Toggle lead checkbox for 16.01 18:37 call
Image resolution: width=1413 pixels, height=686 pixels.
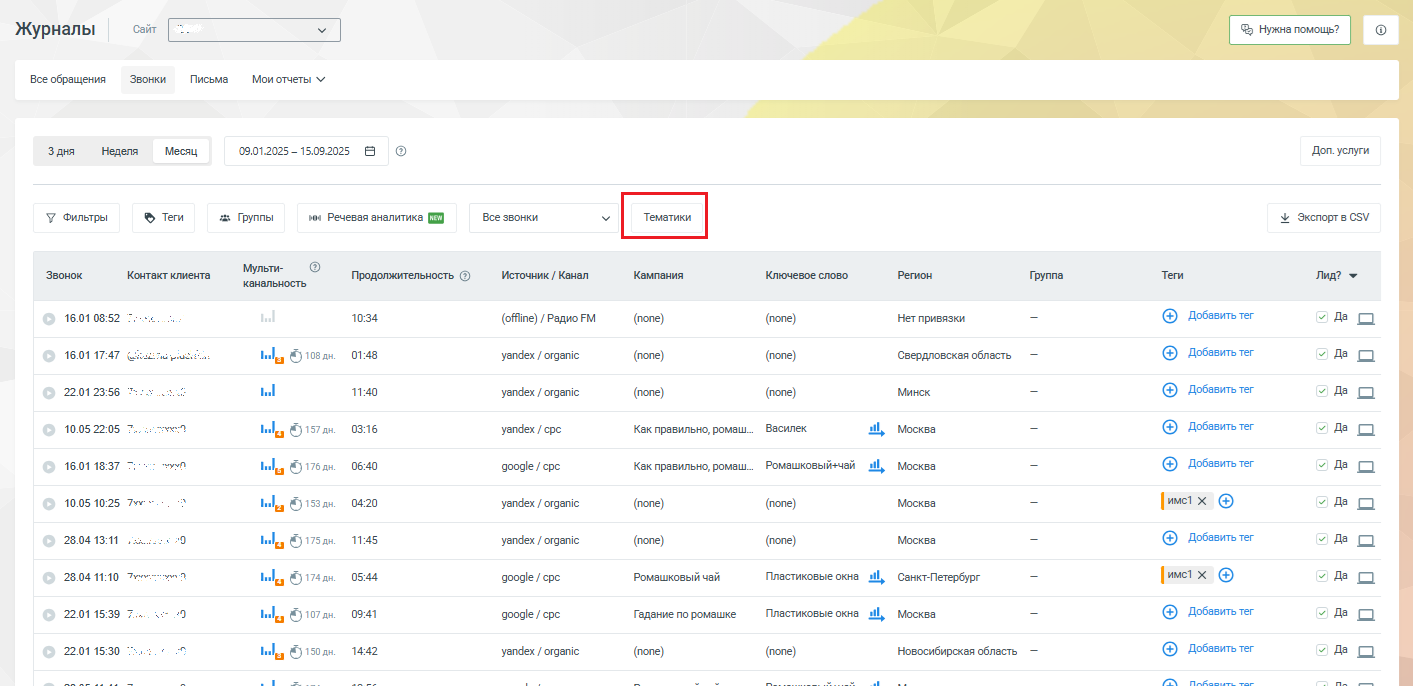[x=1322, y=465]
